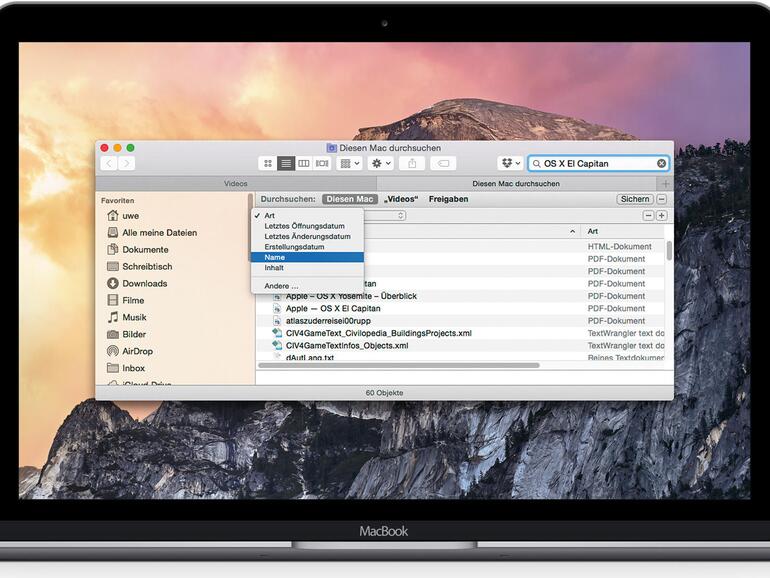Set search scope to 'Diesen Mac'

[350, 199]
